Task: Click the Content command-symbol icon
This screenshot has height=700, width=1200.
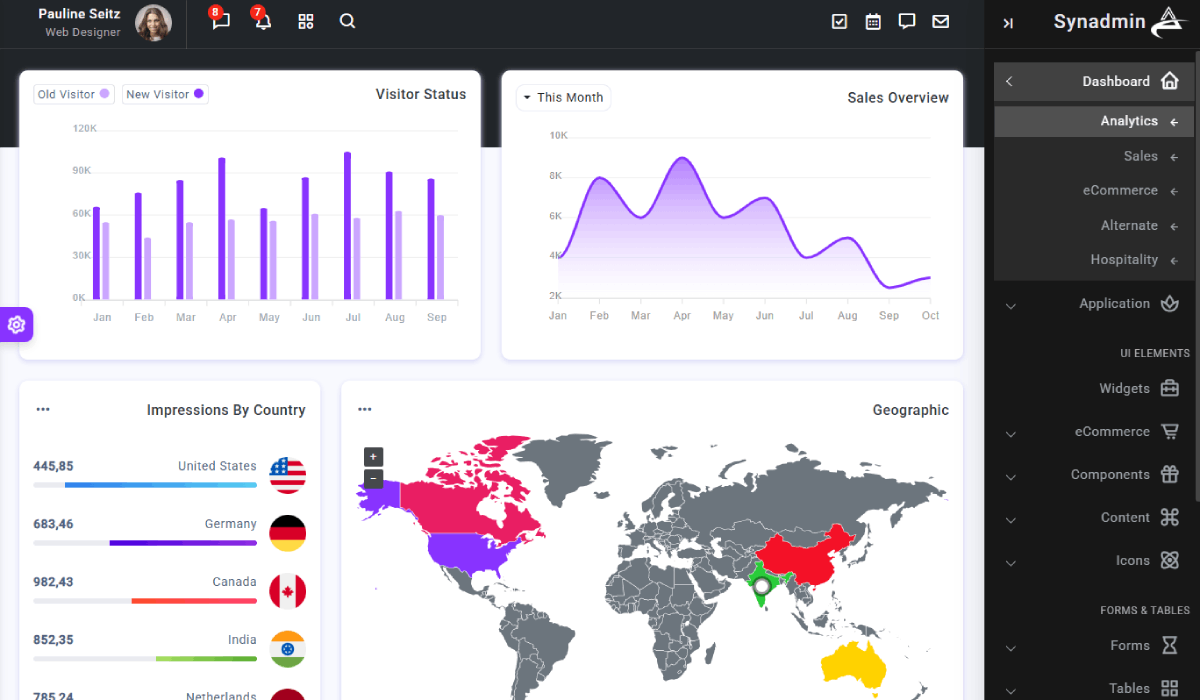Action: 1170,518
